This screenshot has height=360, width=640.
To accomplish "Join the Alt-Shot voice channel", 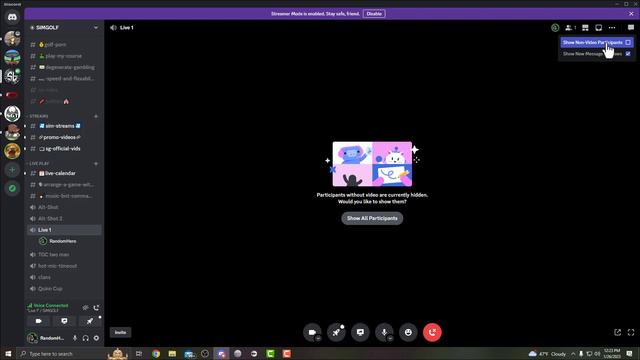I will pyautogui.click(x=64, y=207).
